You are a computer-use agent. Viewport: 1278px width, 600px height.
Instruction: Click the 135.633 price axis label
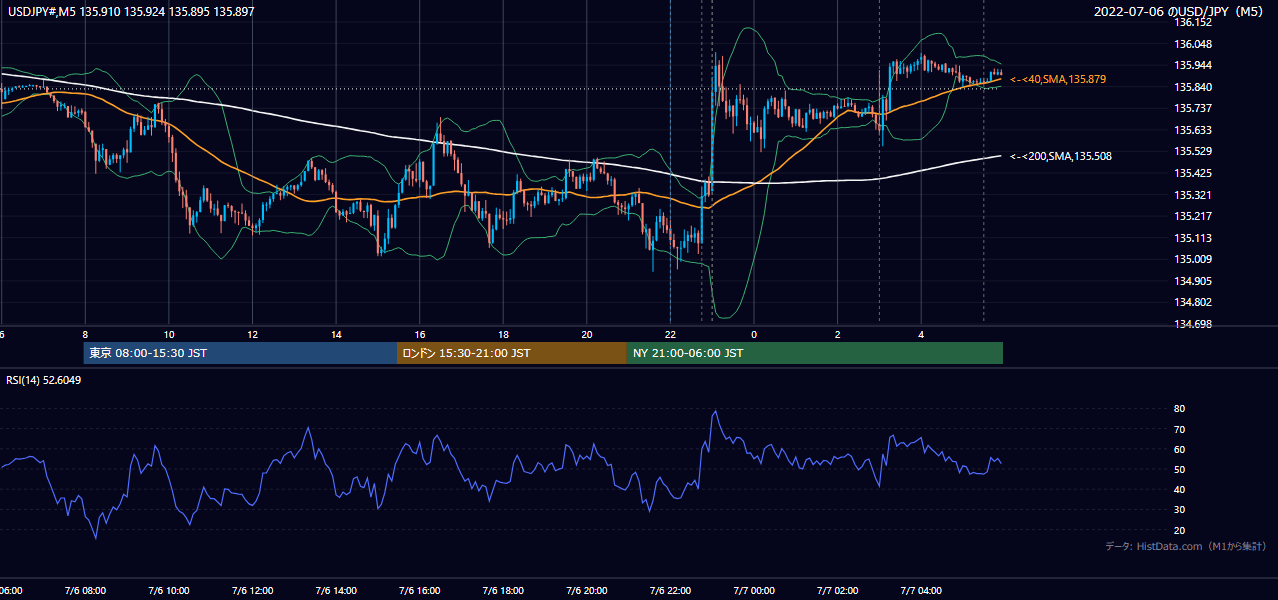coord(1193,130)
